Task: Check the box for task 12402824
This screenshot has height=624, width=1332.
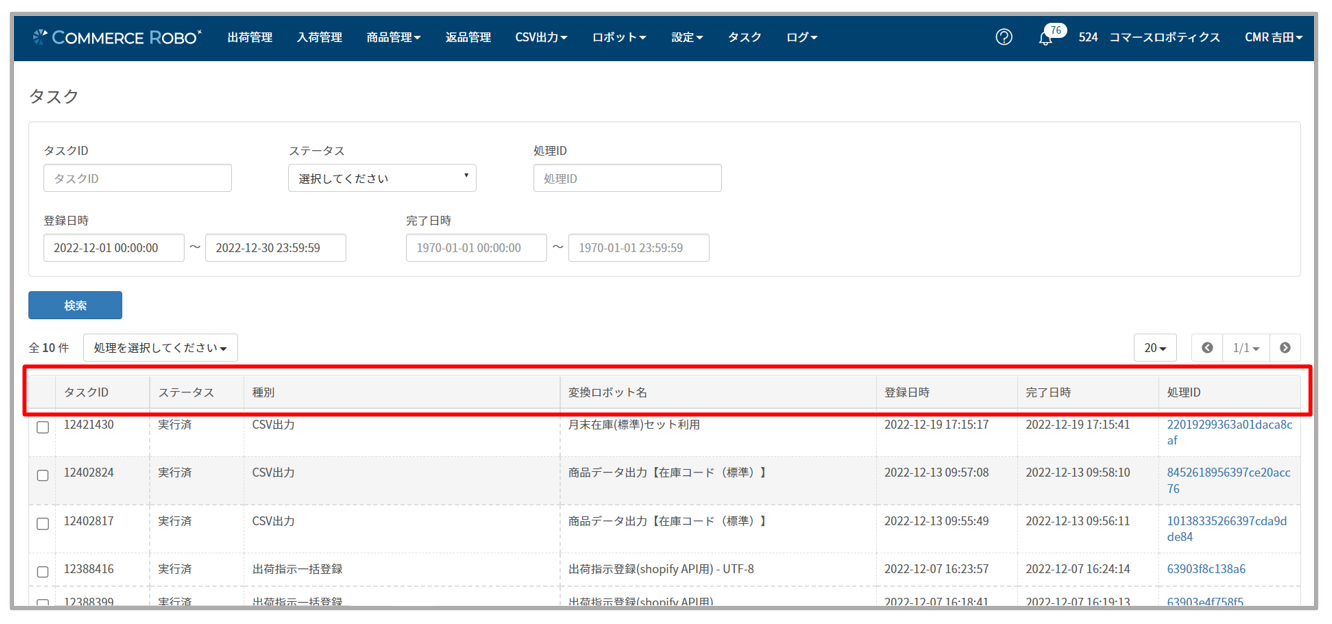Action: click(43, 475)
